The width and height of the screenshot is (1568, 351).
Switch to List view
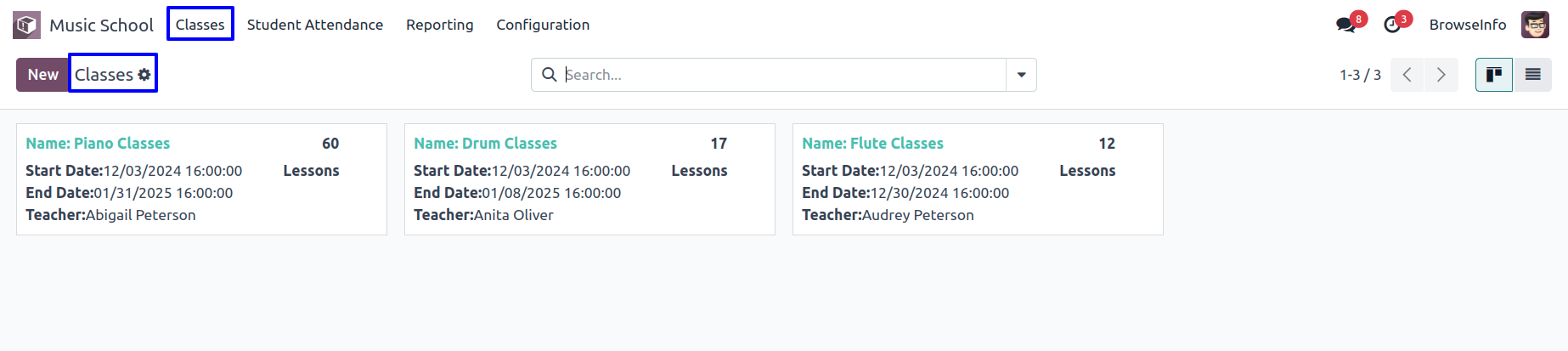tap(1532, 75)
